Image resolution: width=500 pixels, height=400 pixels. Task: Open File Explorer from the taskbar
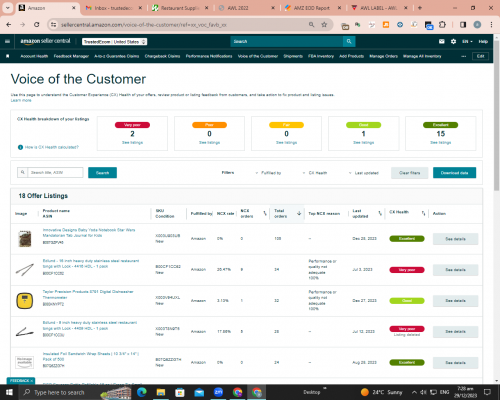pos(161,392)
